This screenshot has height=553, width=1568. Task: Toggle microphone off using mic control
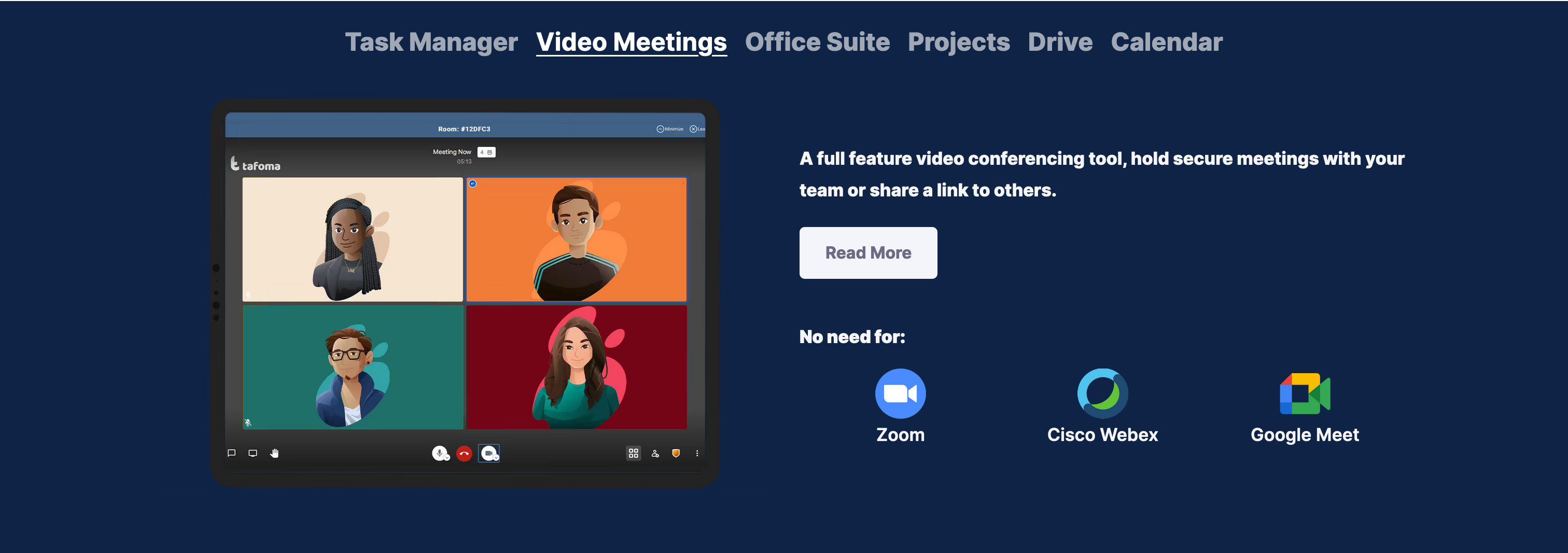tap(439, 452)
